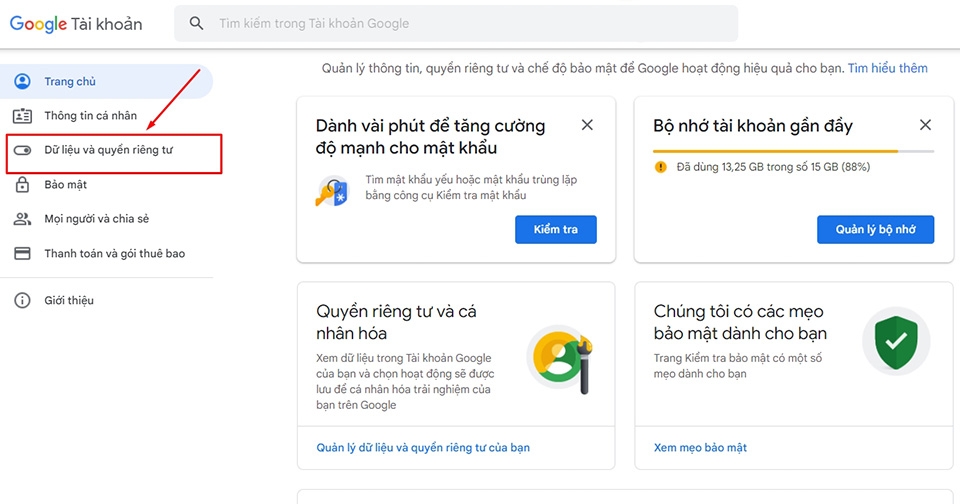Open the Tìm hiểu thêm link
The height and width of the screenshot is (504, 960).
coord(887,68)
